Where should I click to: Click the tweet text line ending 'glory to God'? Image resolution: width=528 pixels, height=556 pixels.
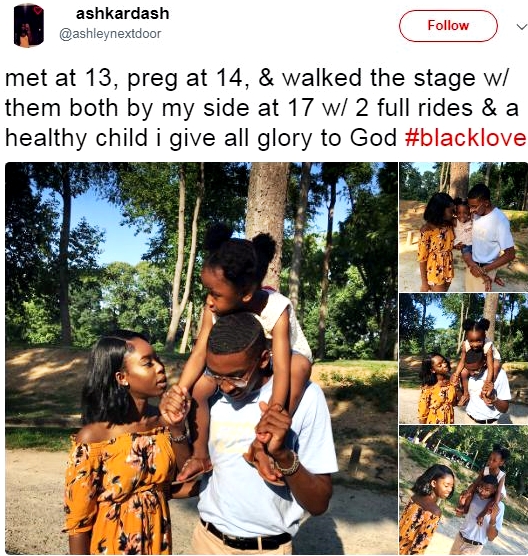click(200, 138)
